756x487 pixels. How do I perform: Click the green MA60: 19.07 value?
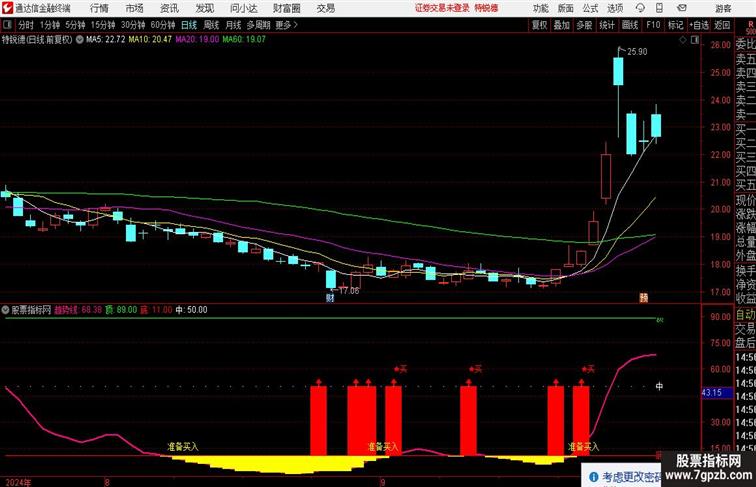(x=244, y=40)
